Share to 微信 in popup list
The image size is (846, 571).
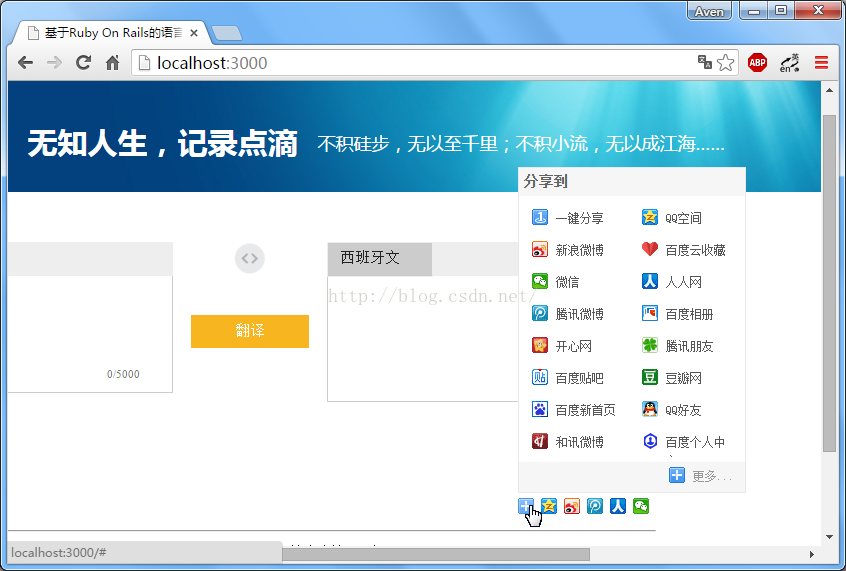pos(555,281)
